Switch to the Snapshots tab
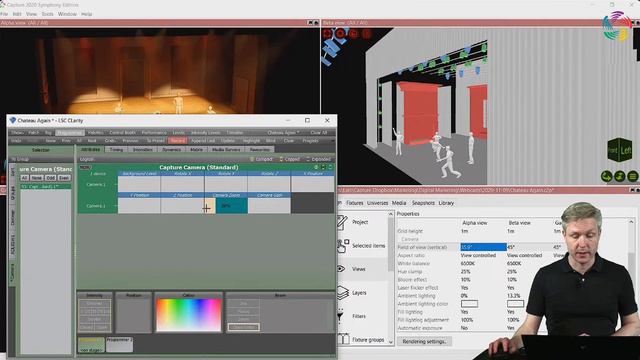 423,203
